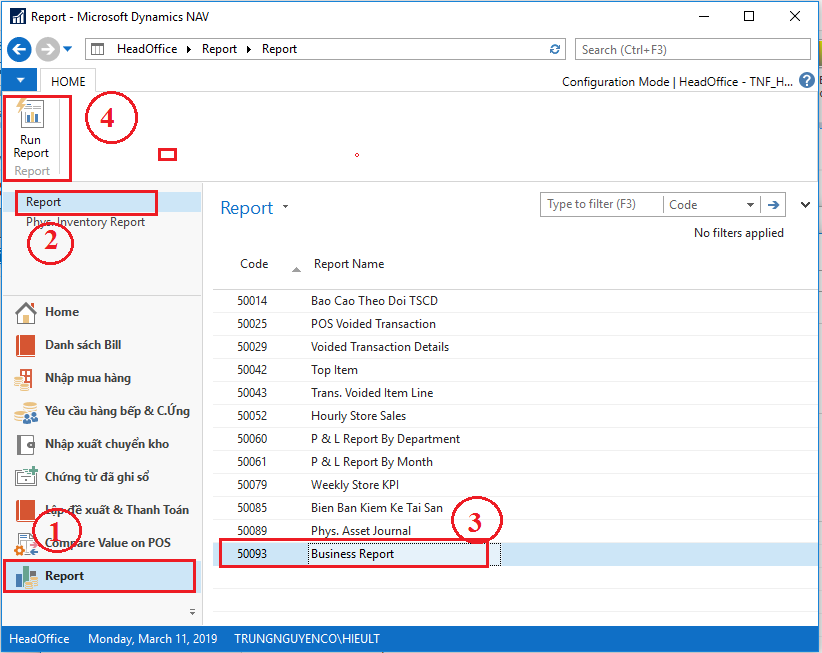Screen dimensions: 822x653
Task: Click the Dynamics NAV title bar app icon
Action: click(x=18, y=16)
